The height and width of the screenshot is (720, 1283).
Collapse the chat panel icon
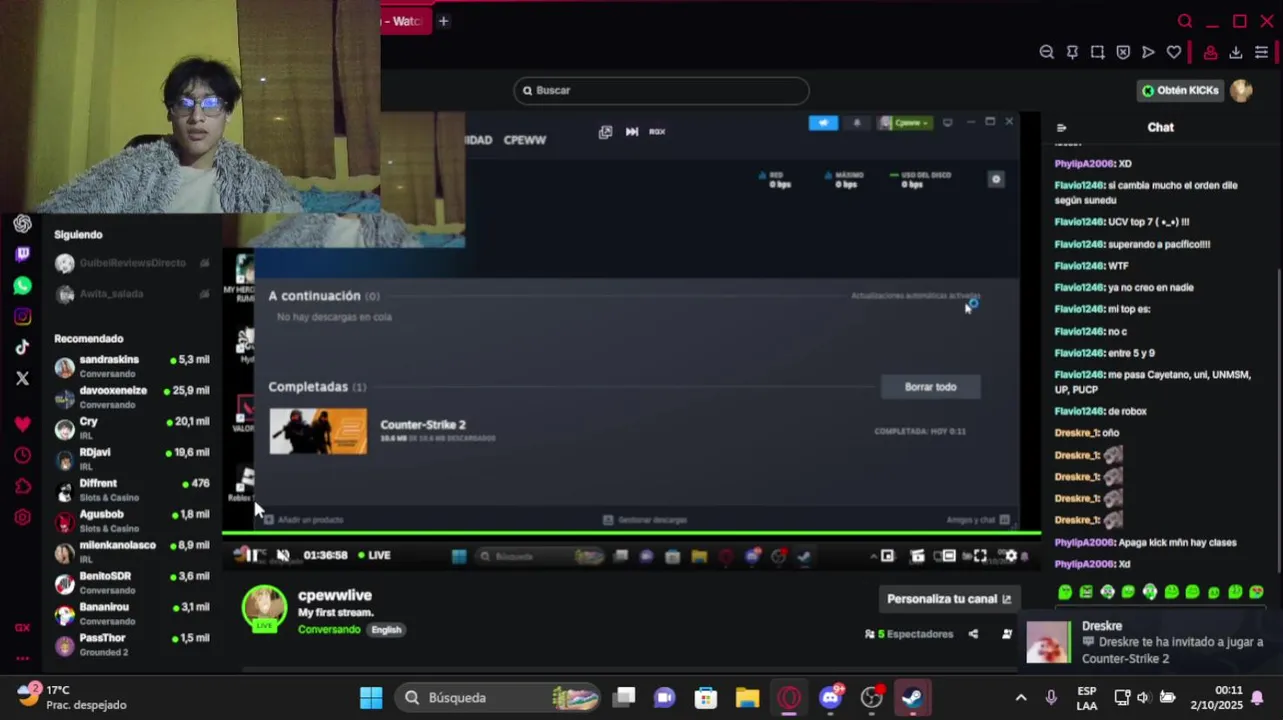click(1061, 127)
